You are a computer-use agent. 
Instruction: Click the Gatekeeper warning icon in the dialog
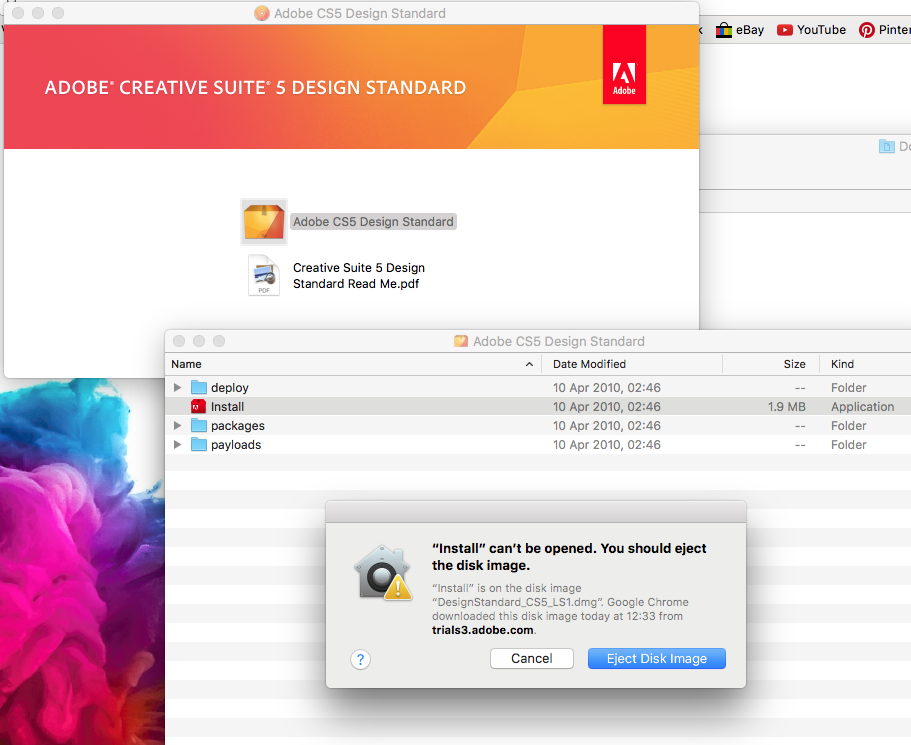[x=383, y=573]
